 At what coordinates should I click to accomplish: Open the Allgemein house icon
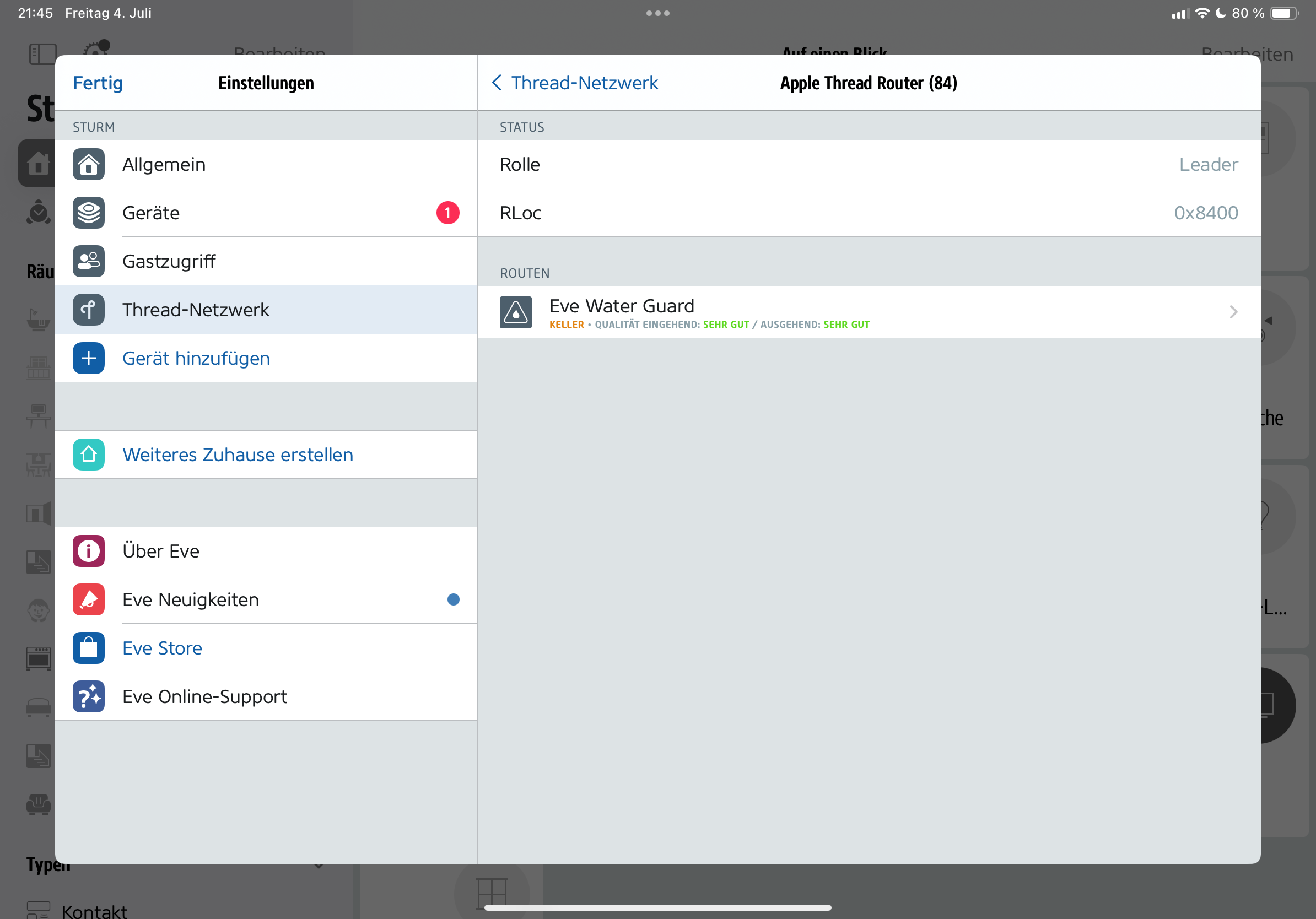point(88,164)
